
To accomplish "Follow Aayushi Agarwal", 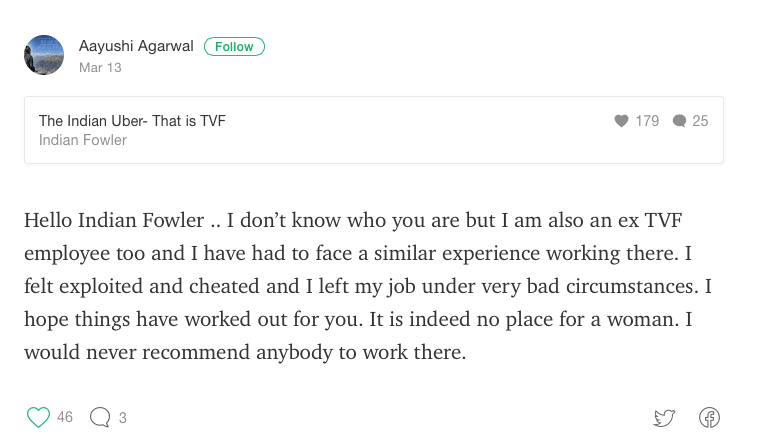I will [234, 47].
